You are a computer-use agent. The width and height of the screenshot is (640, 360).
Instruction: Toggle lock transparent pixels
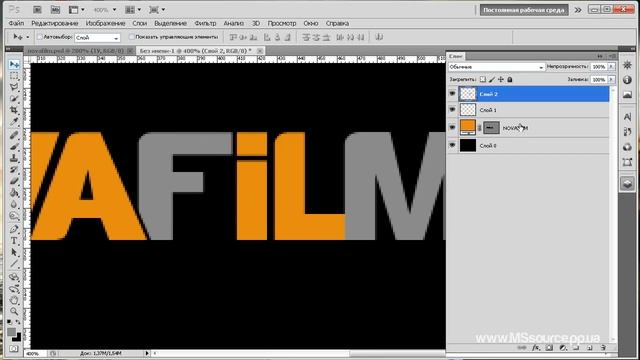[483, 80]
